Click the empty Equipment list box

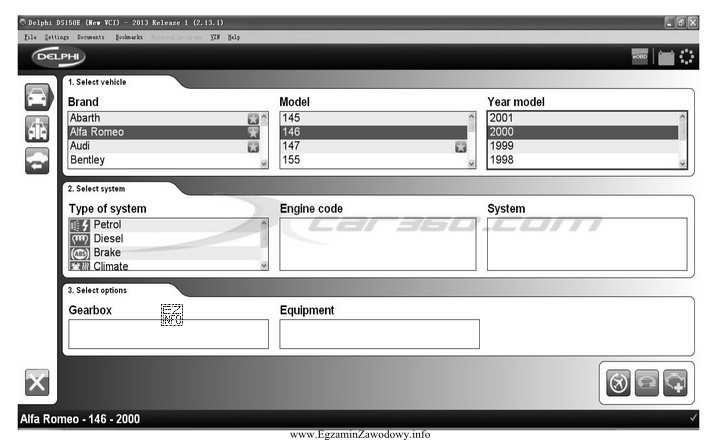pyautogui.click(x=379, y=334)
